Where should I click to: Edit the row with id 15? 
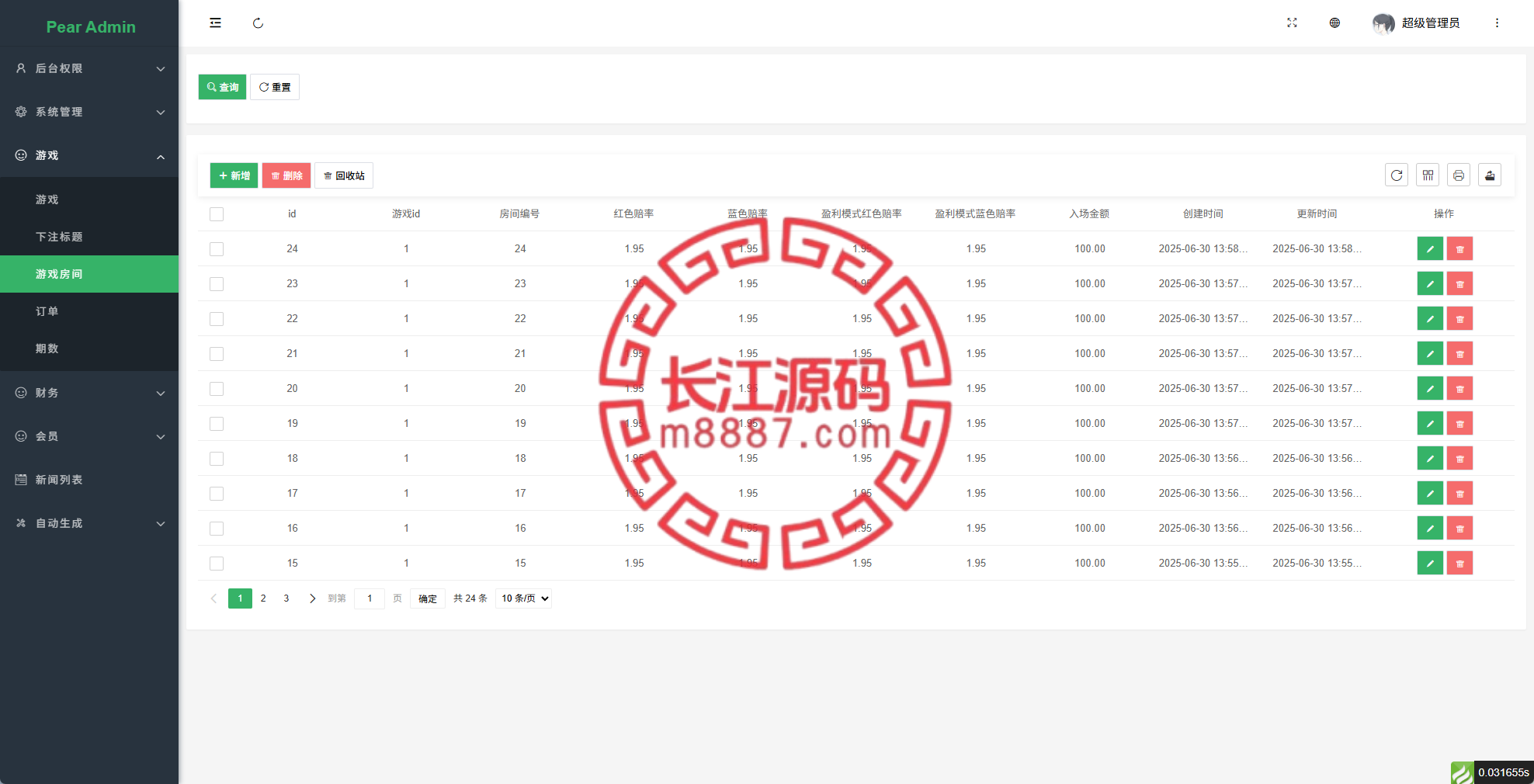point(1430,564)
